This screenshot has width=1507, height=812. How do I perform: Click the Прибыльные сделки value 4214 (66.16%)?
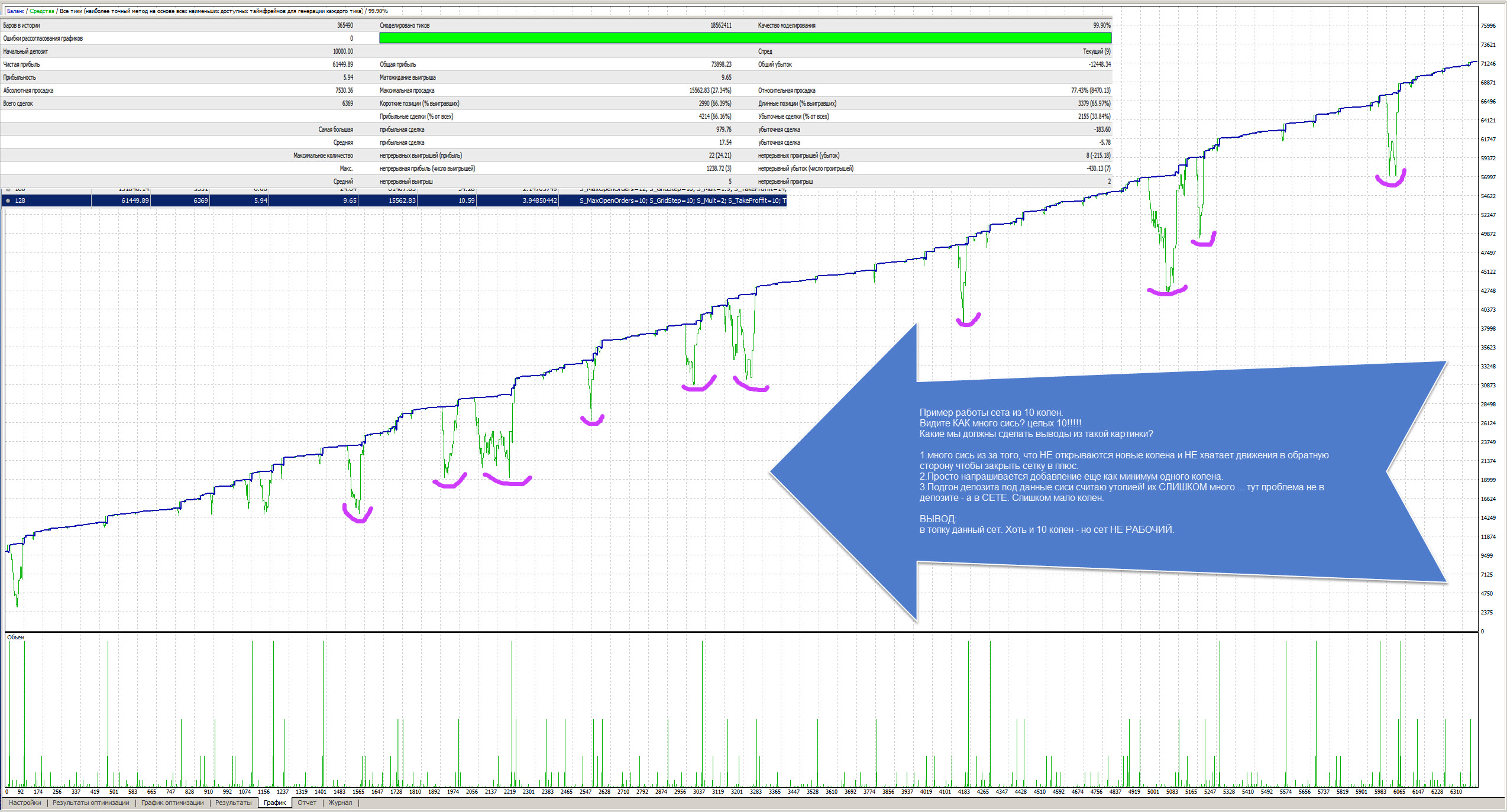coord(714,117)
